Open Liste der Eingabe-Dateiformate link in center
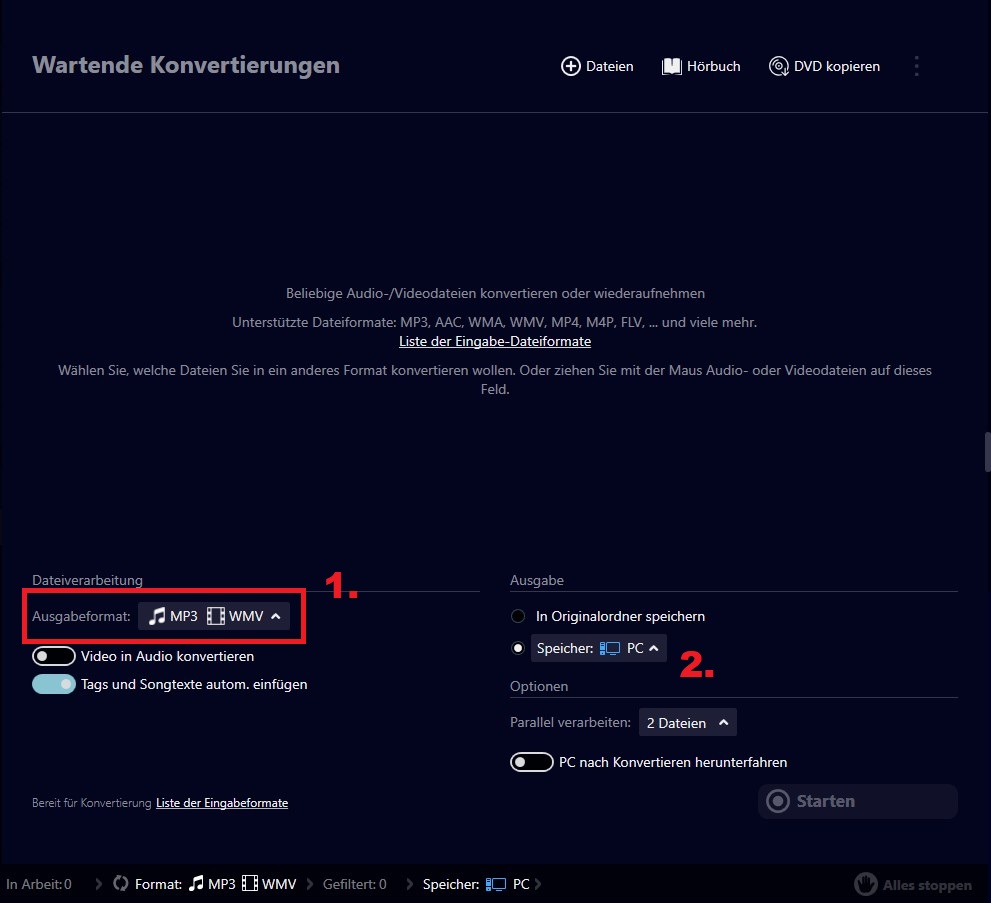The image size is (991, 903). coord(495,341)
